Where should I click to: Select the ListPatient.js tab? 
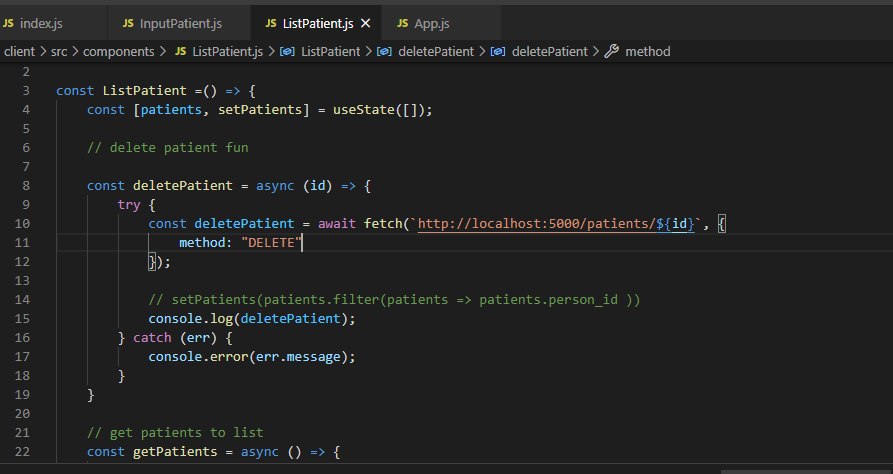tap(318, 23)
